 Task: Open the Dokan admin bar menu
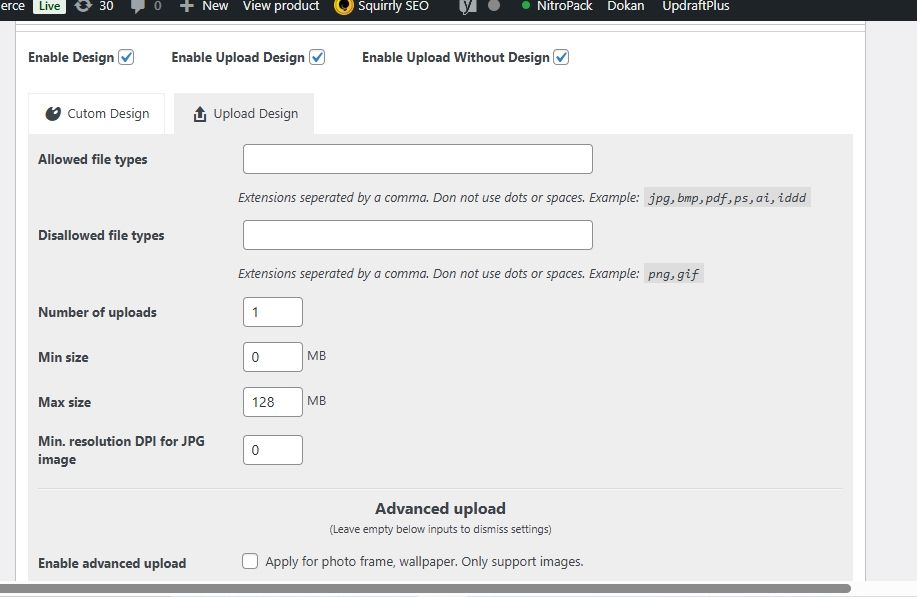click(625, 6)
